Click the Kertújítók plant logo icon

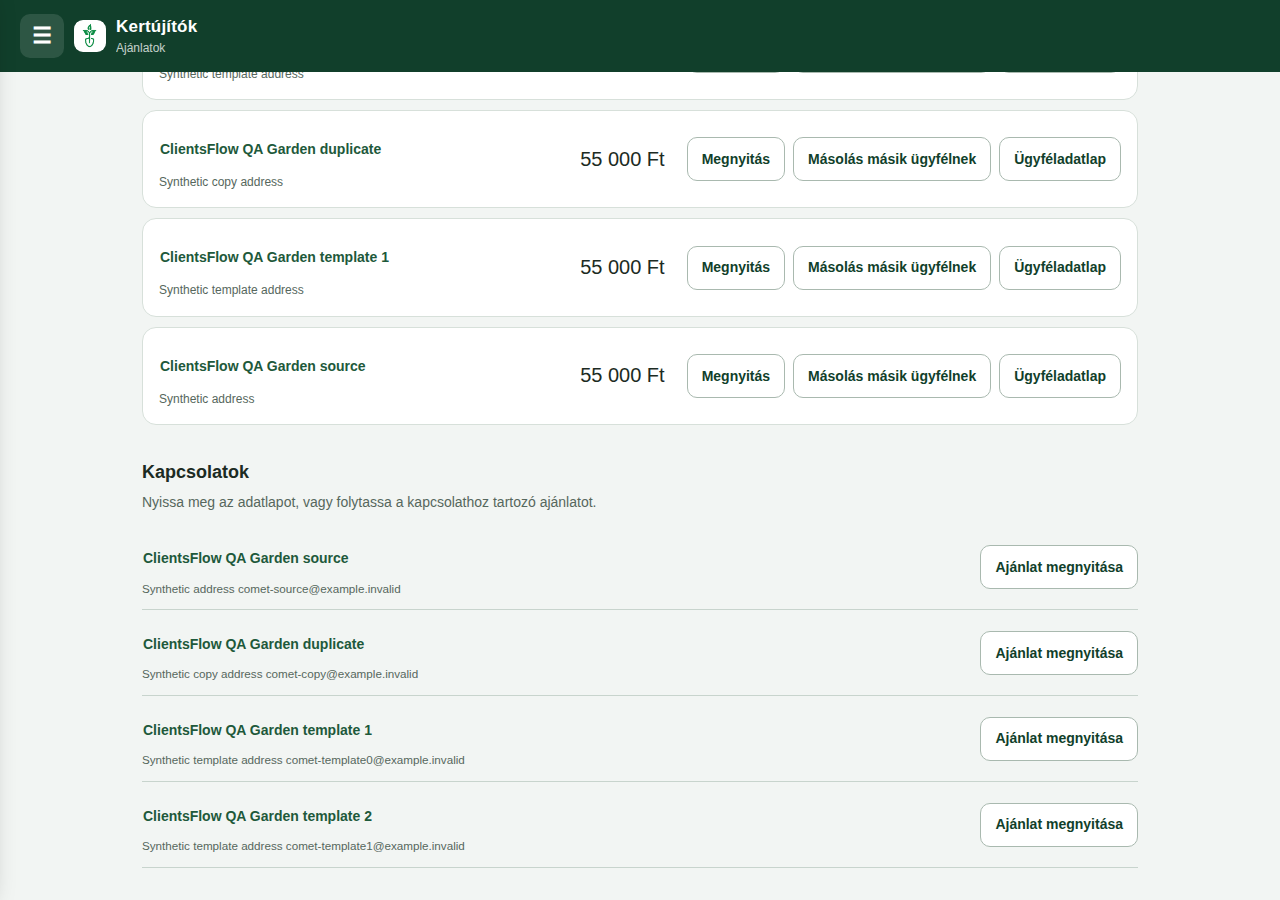90,36
